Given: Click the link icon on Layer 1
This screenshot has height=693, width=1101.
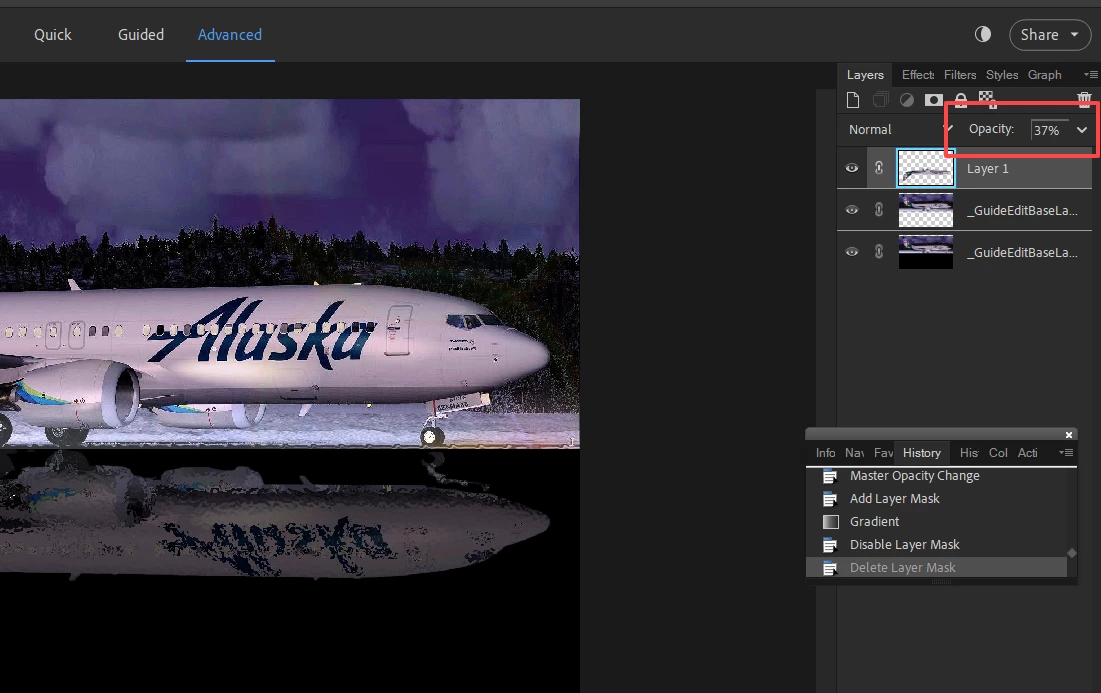Looking at the screenshot, I should point(878,168).
